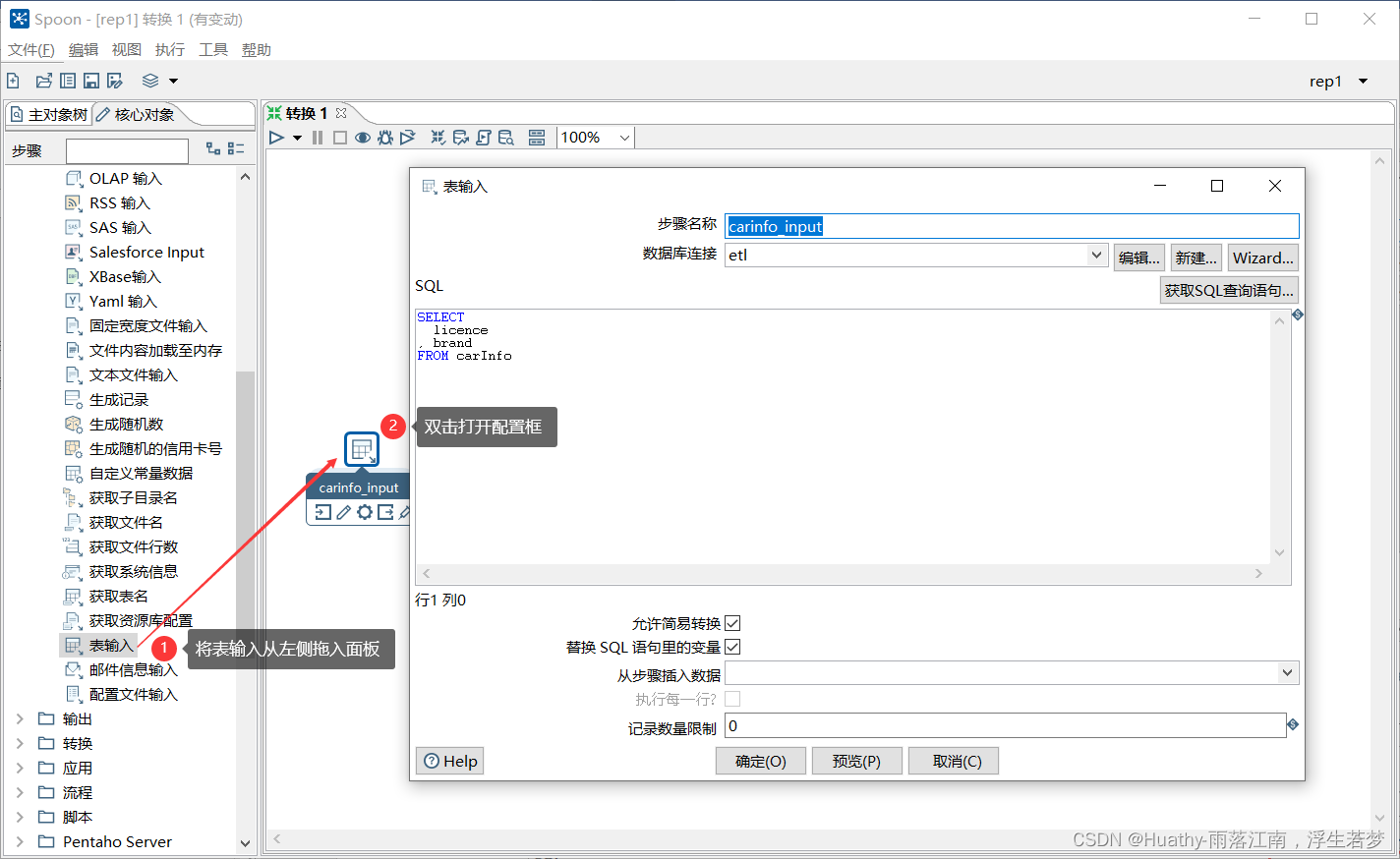The height and width of the screenshot is (859, 1400).
Task: Click the 预览(P) button
Action: [x=856, y=761]
